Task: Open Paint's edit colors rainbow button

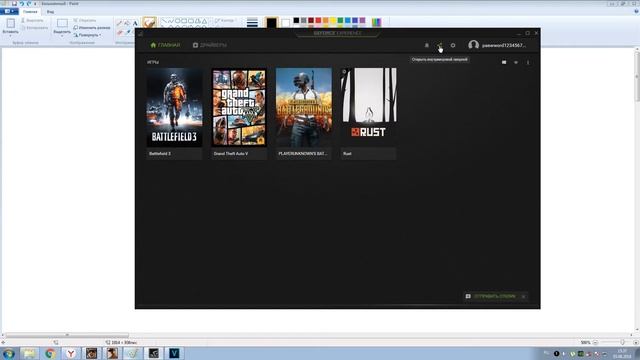Action: [376, 22]
